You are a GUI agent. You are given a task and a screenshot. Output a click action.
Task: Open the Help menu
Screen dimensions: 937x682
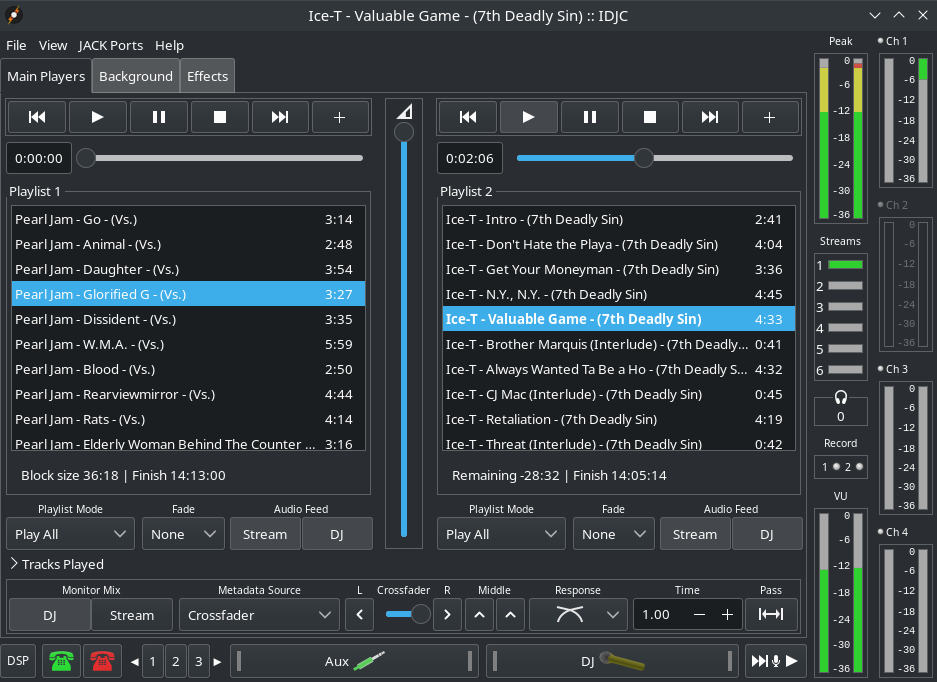(x=169, y=45)
